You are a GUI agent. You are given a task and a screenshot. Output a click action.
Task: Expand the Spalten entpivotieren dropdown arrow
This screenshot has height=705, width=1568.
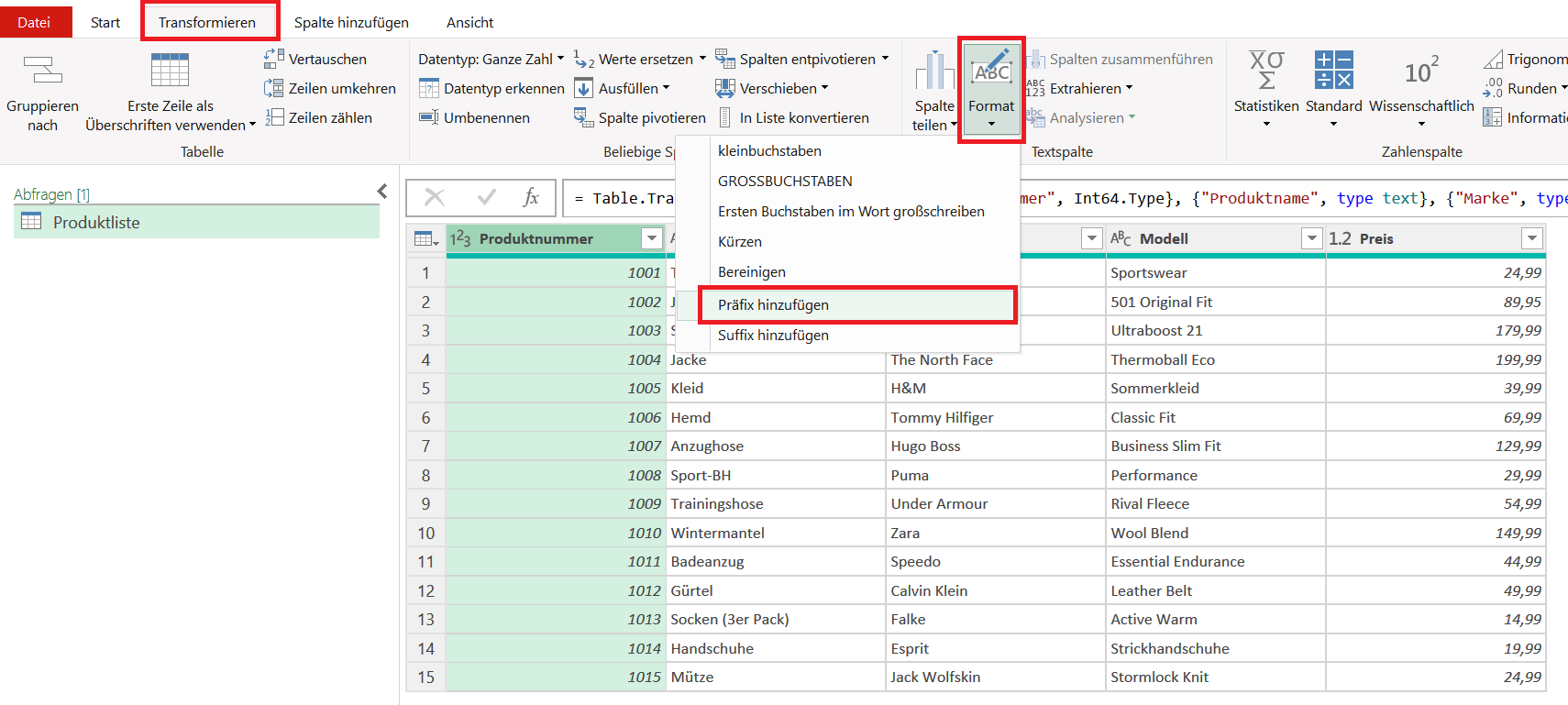[885, 59]
